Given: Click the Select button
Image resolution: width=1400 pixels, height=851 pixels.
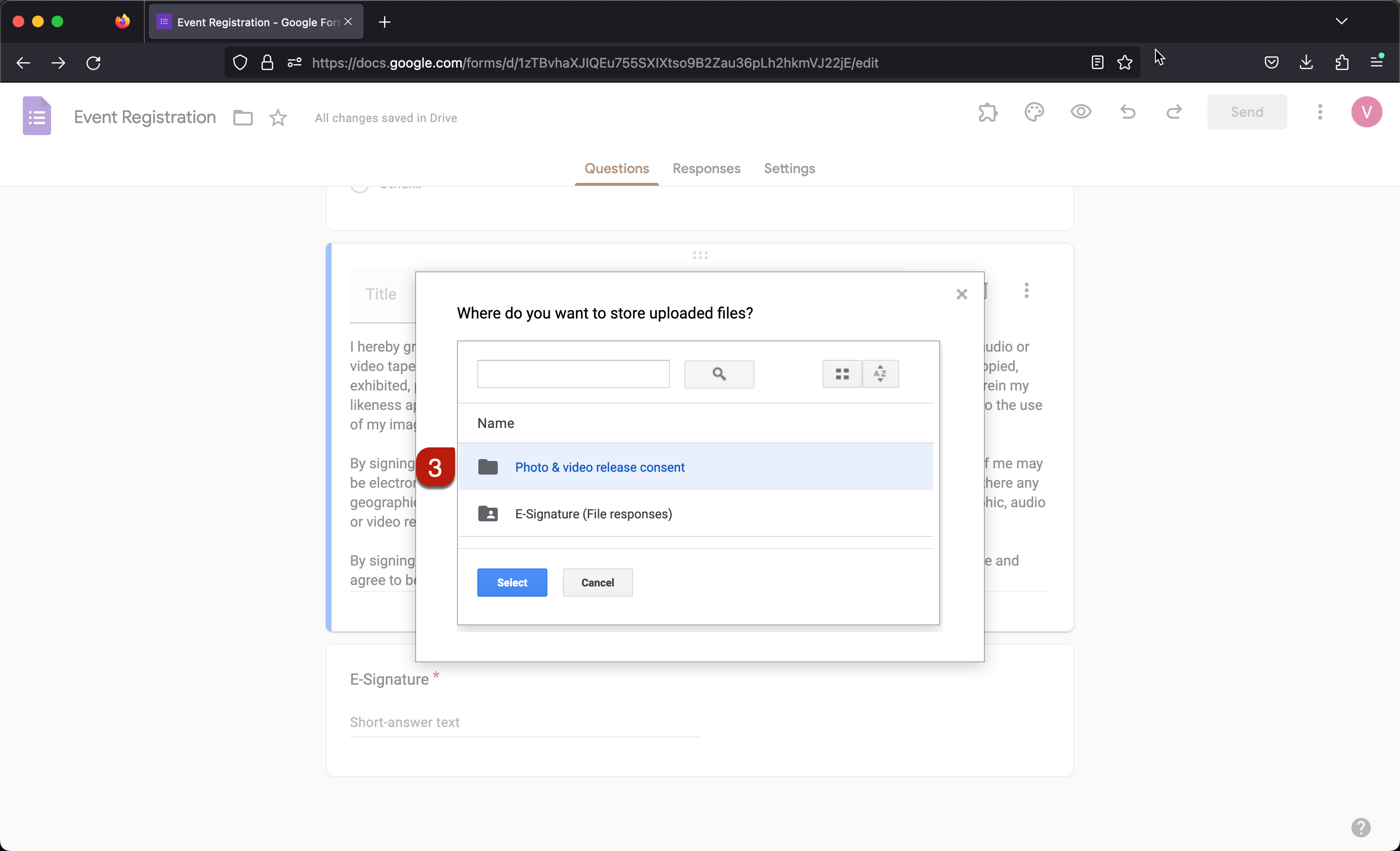Looking at the screenshot, I should point(511,582).
